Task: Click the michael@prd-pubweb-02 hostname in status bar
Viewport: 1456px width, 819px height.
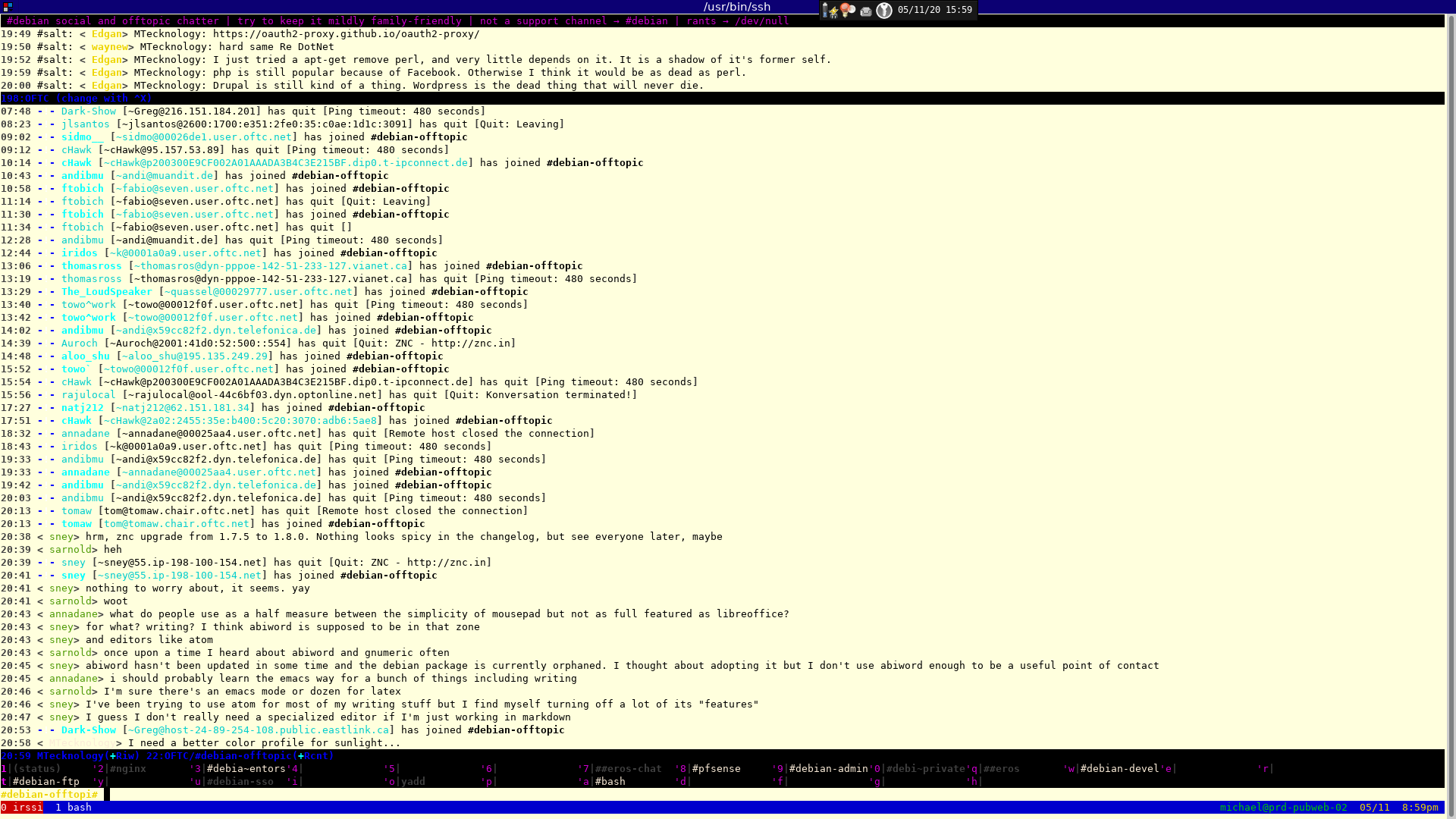Action: (1283, 808)
